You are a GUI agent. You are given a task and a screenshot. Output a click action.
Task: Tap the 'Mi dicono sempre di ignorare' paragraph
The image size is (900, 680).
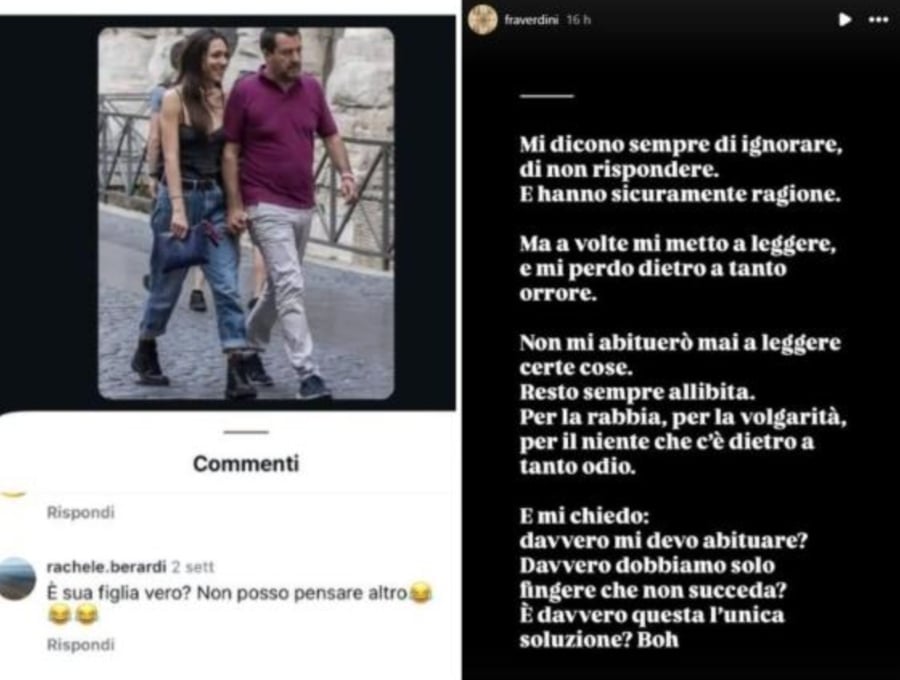tap(681, 169)
